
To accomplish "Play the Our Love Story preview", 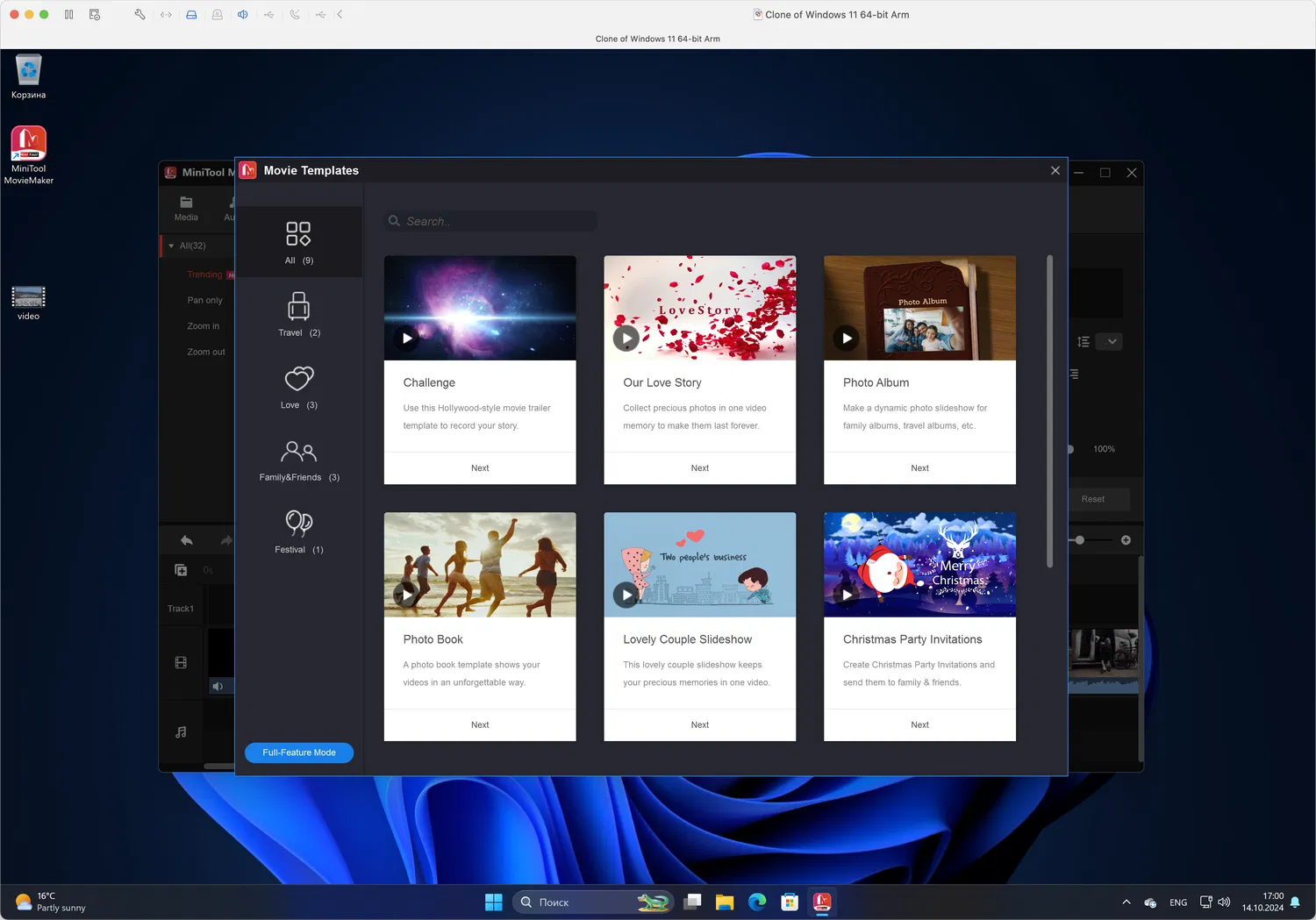I will (x=626, y=339).
